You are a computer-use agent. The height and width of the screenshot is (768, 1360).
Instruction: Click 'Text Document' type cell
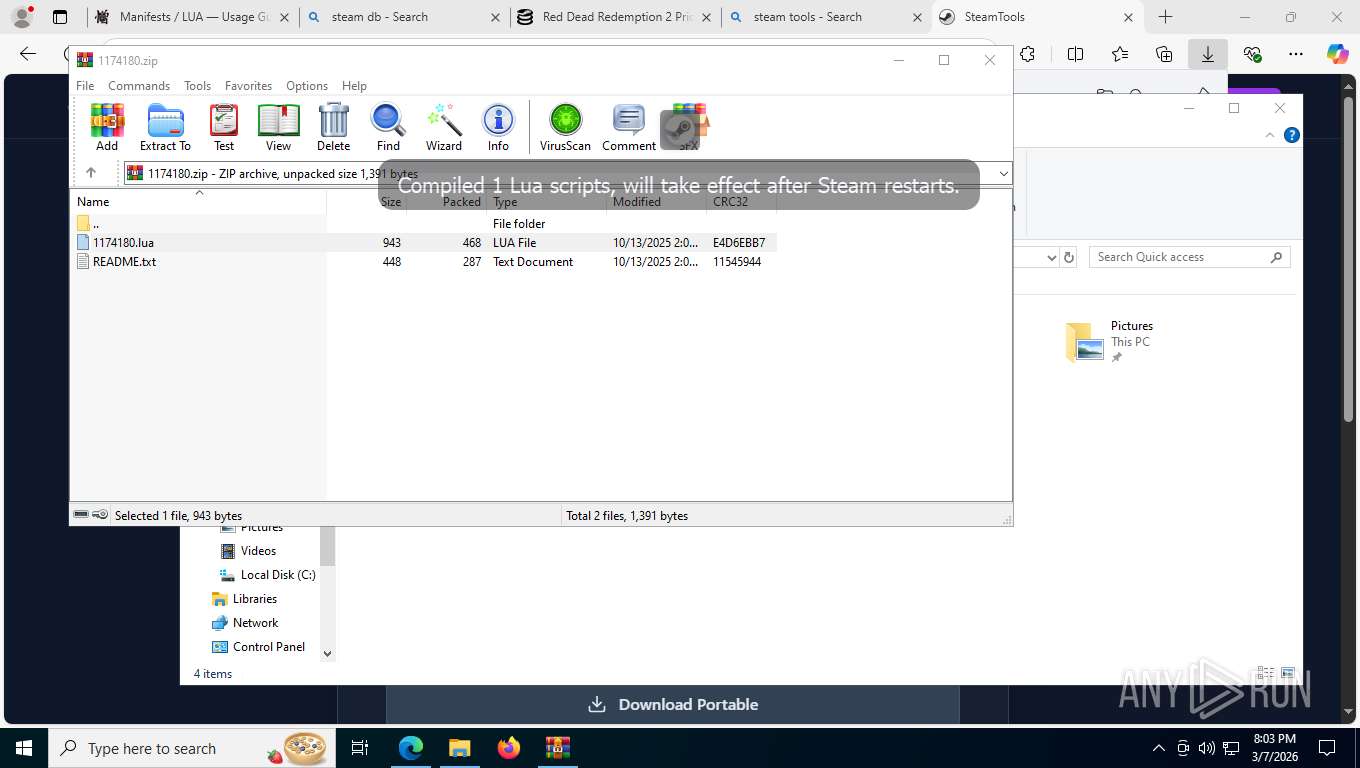tap(533, 262)
